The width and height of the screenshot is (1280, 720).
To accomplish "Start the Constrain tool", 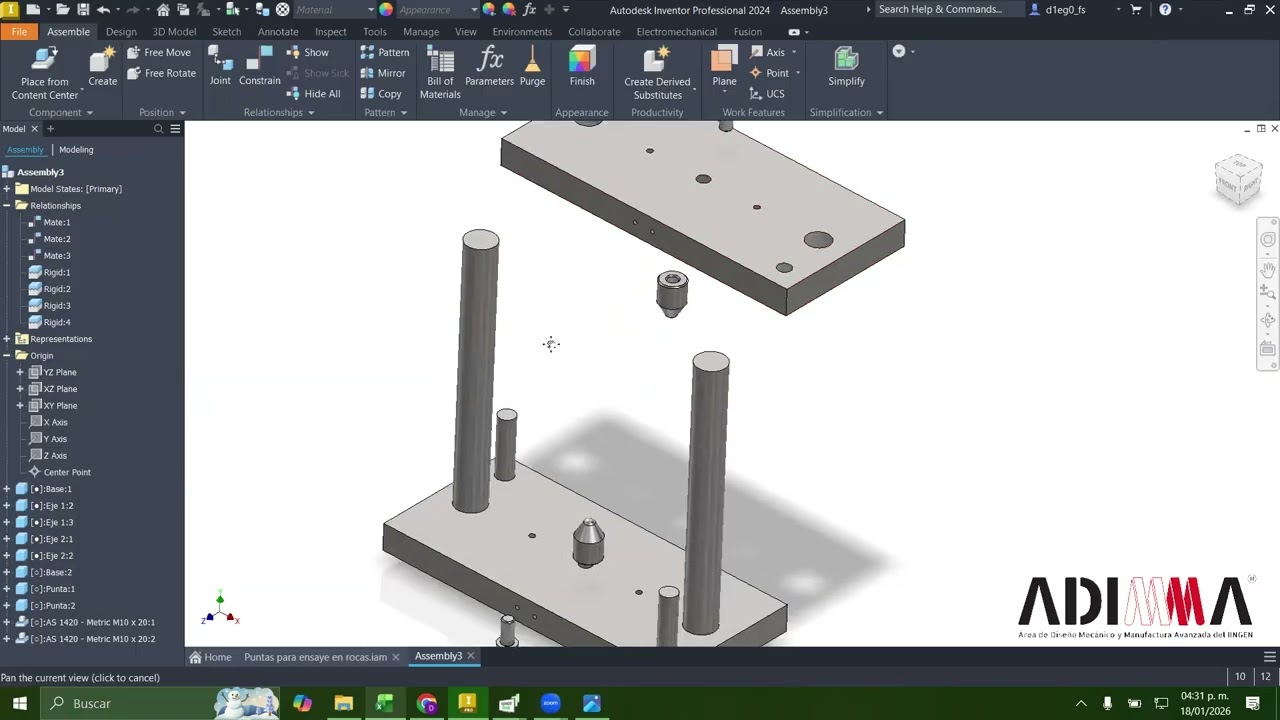I will pos(259,67).
